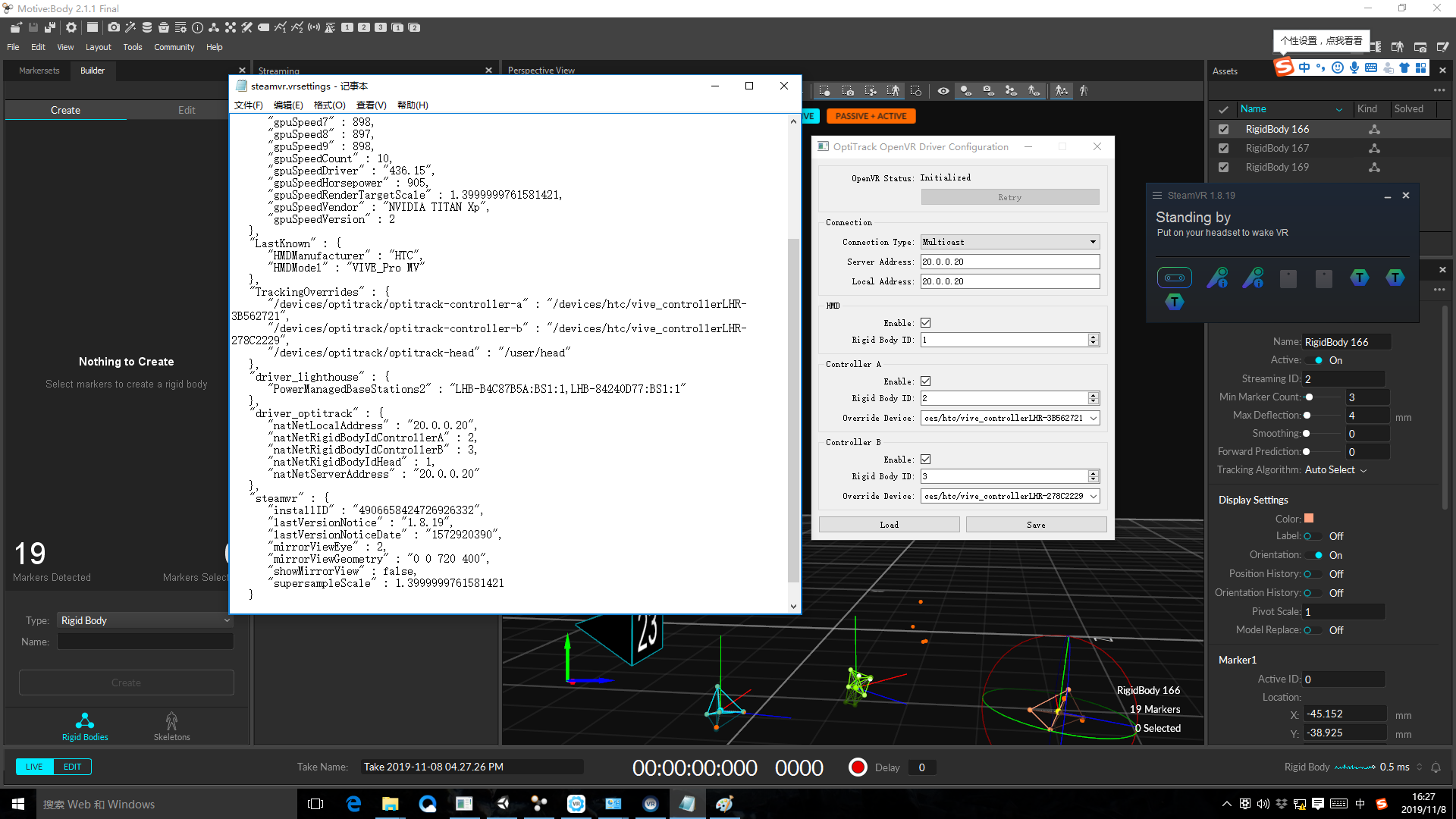Open the Layout menu

[98, 47]
